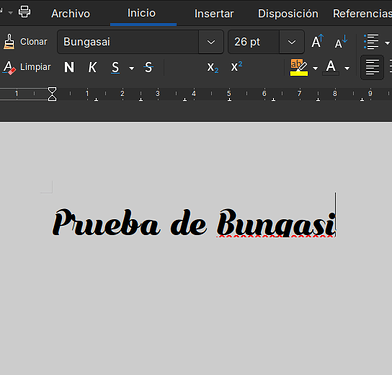Screen dimensions: 392x375
Task: Click the word "de" in document
Action: (x=189, y=222)
